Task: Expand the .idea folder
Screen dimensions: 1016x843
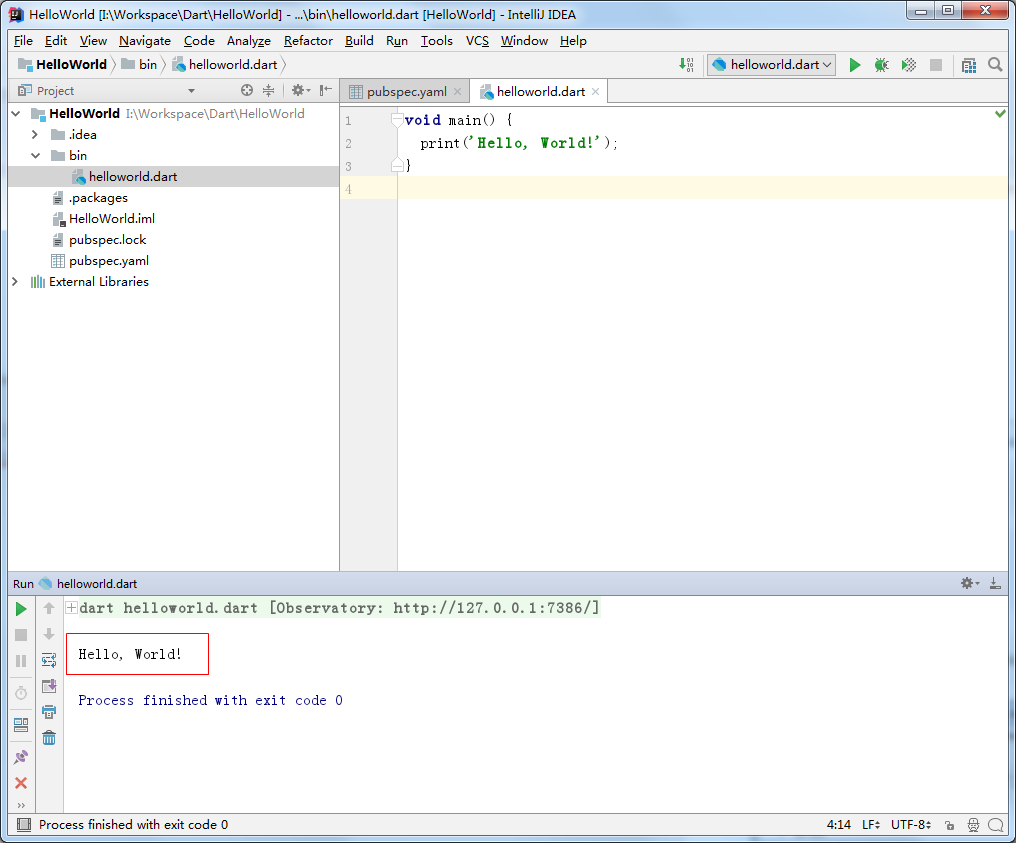Action: (35, 135)
